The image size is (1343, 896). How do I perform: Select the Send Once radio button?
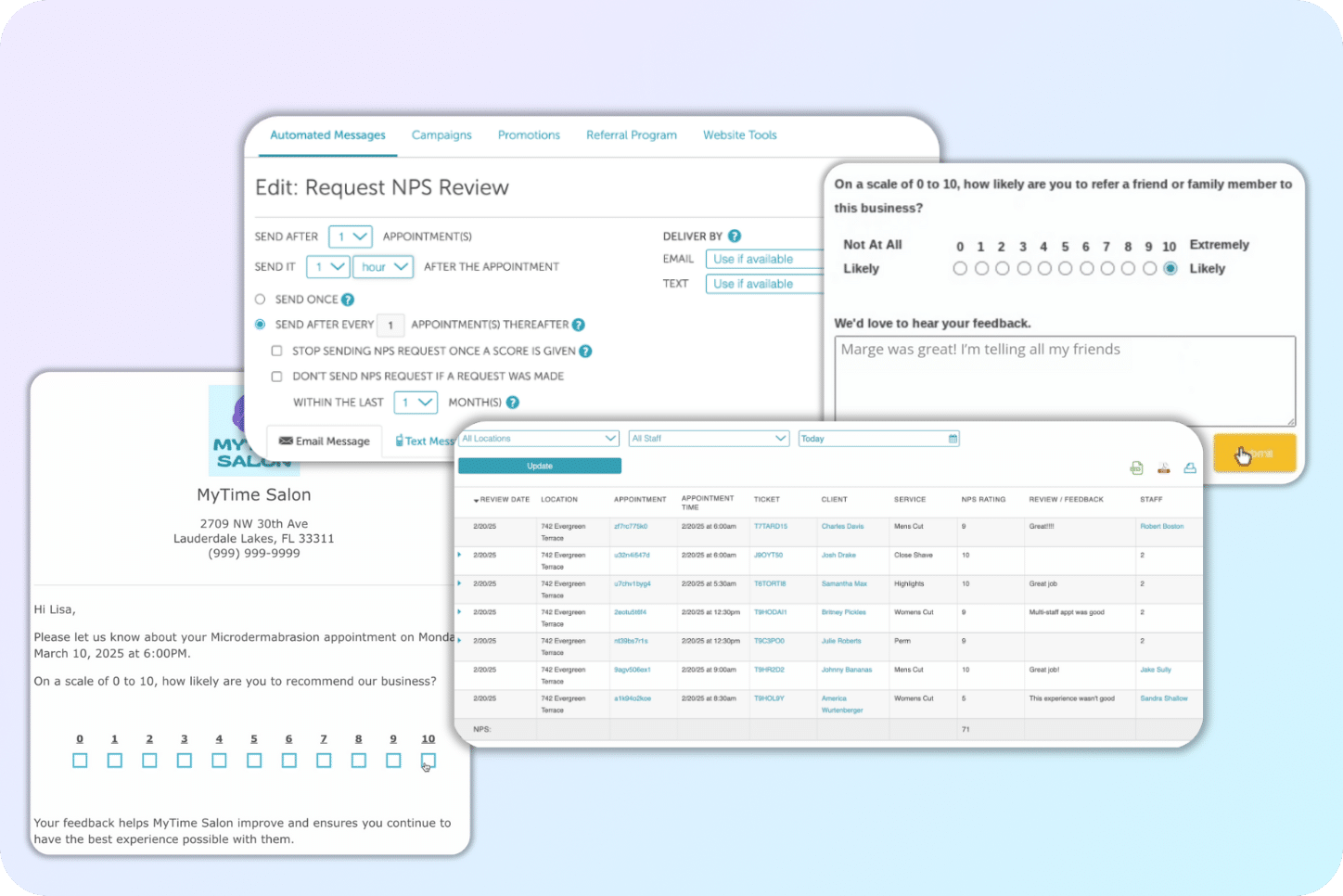(x=261, y=300)
